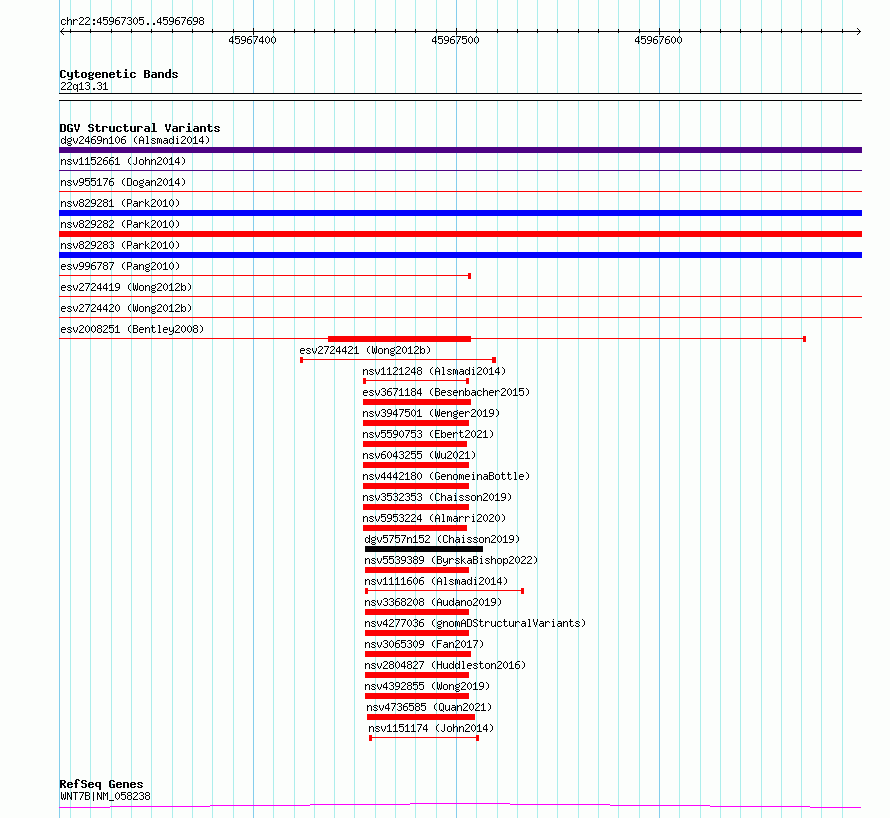
Task: Click the red bar under nsv4736585 (Quan2021)
Action: coord(421,717)
